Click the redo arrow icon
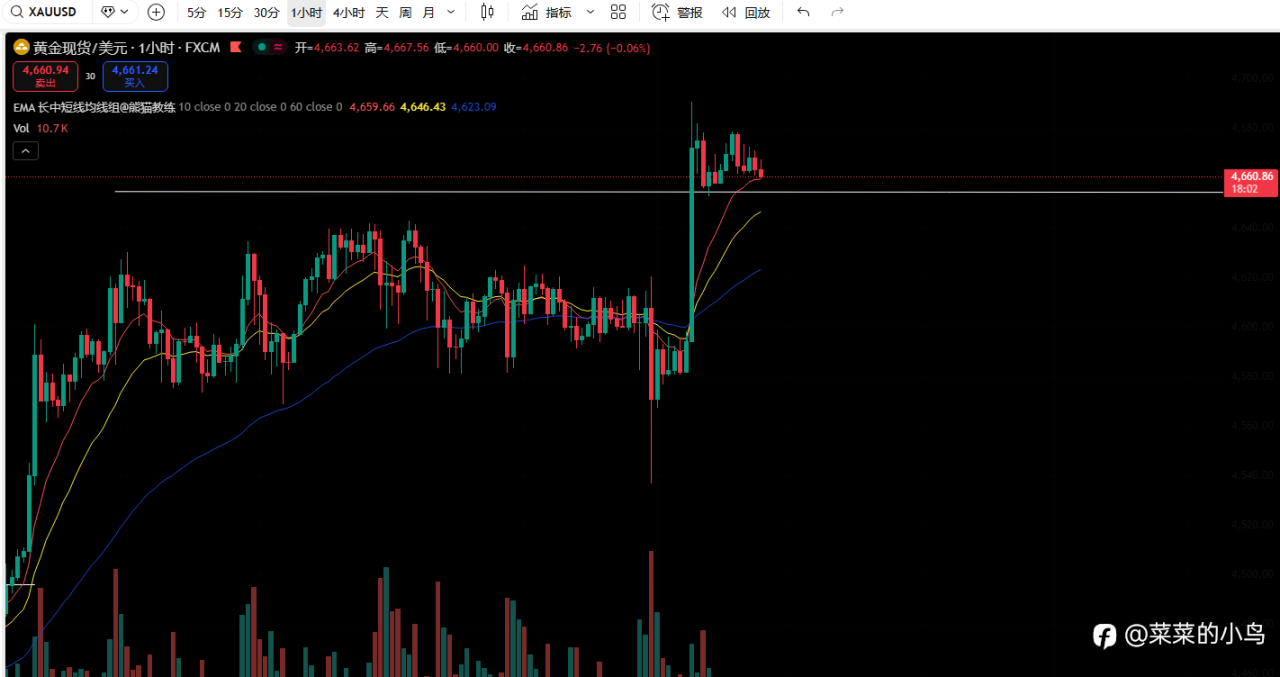 838,12
